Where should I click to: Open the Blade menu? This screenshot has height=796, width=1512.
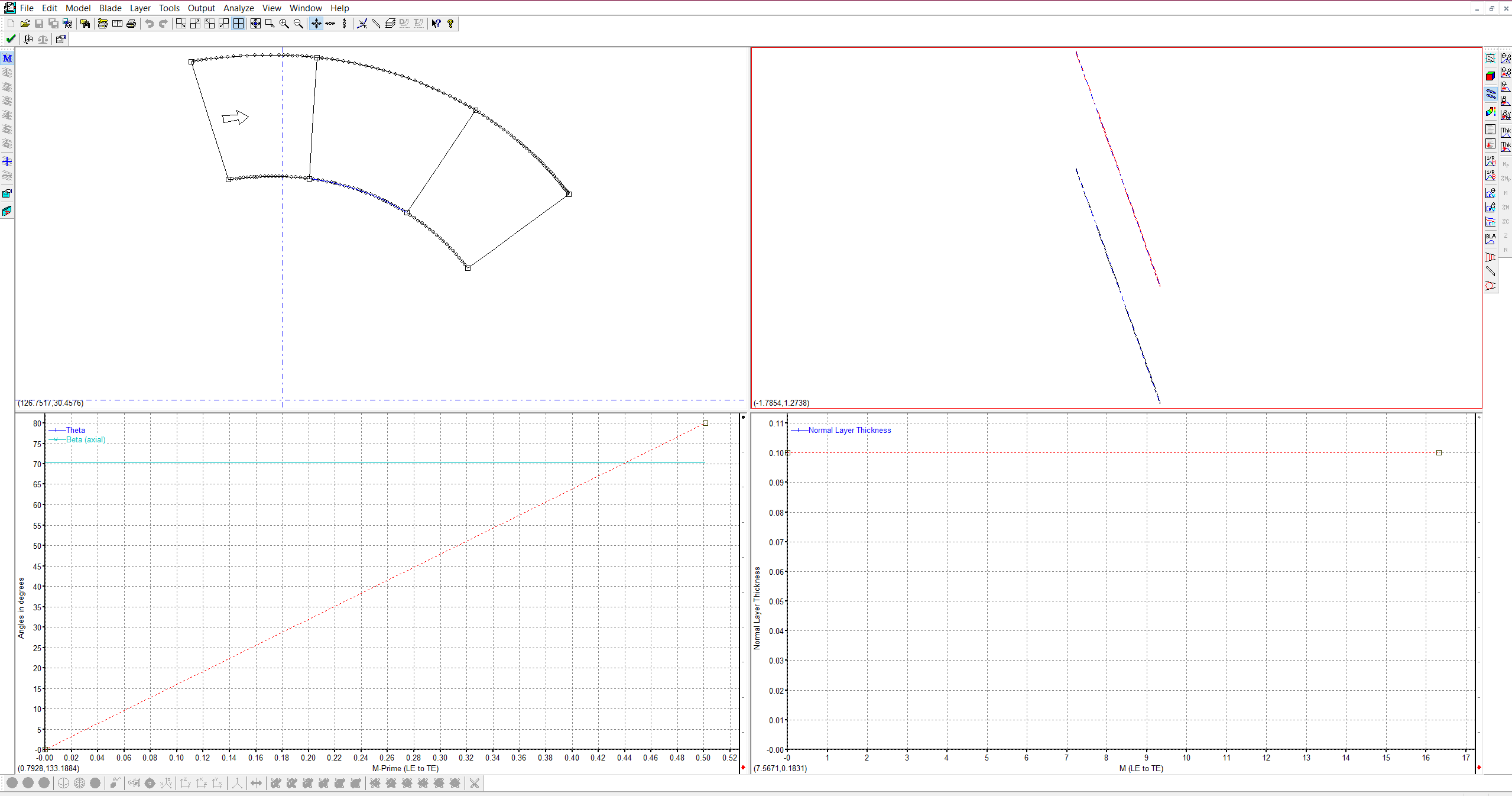pos(110,8)
